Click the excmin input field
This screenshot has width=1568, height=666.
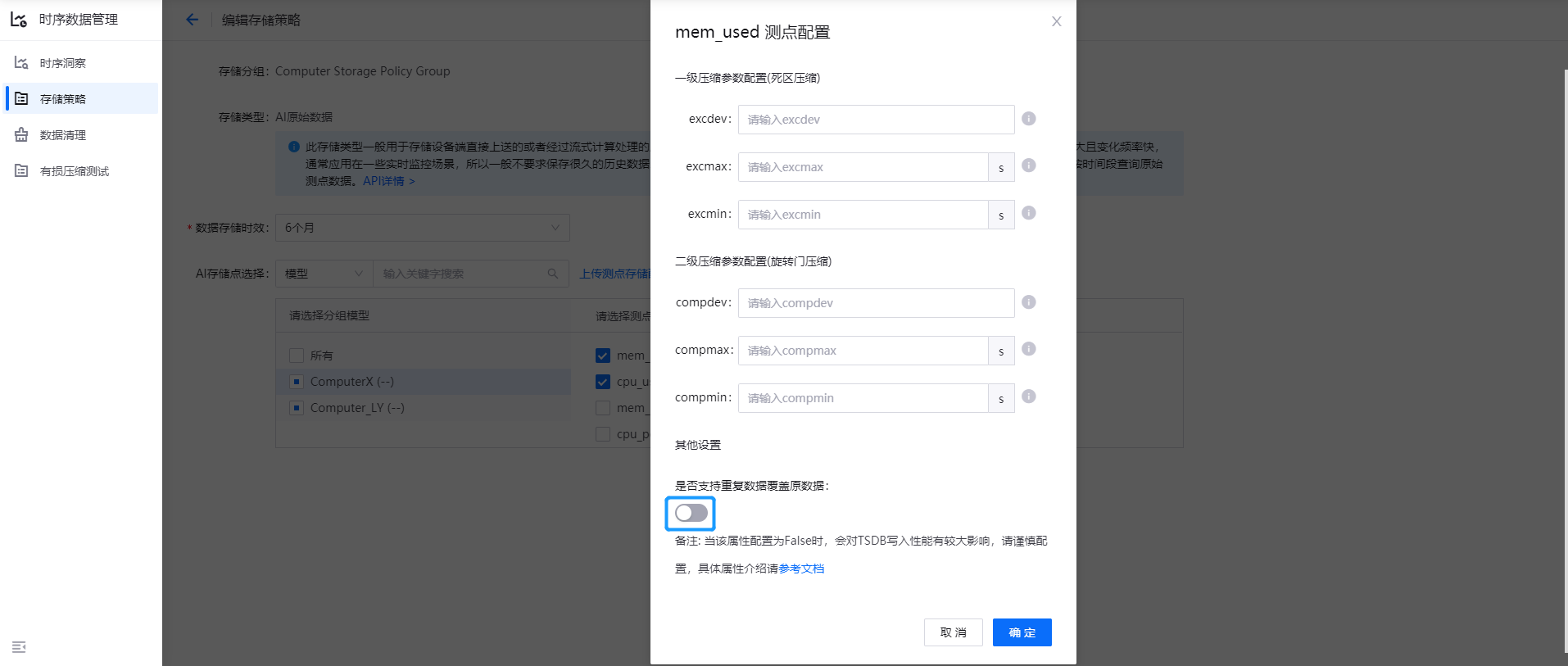click(x=863, y=215)
